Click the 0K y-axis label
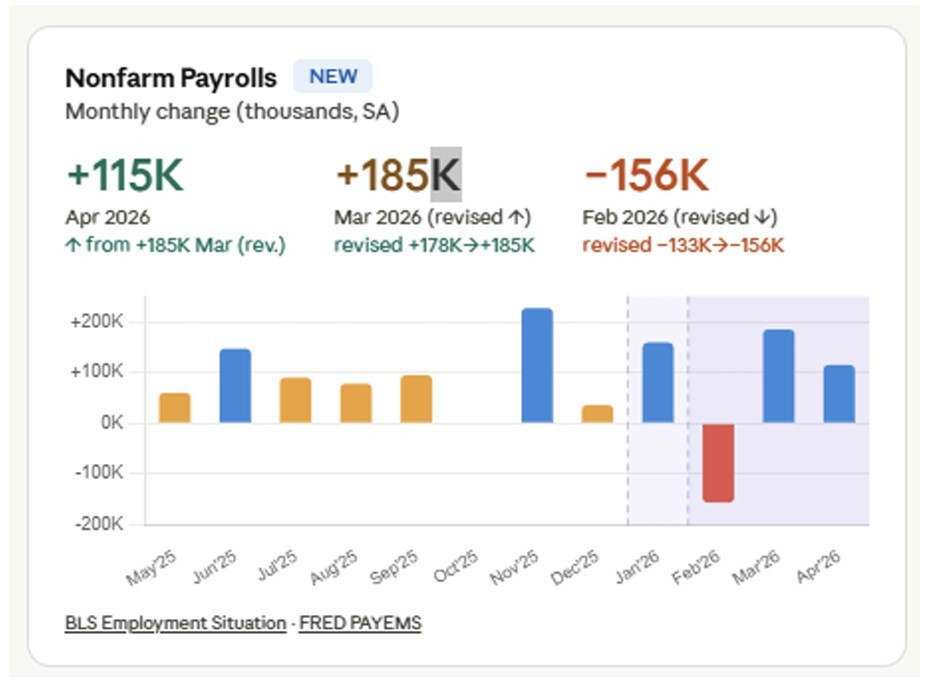 click(112, 422)
